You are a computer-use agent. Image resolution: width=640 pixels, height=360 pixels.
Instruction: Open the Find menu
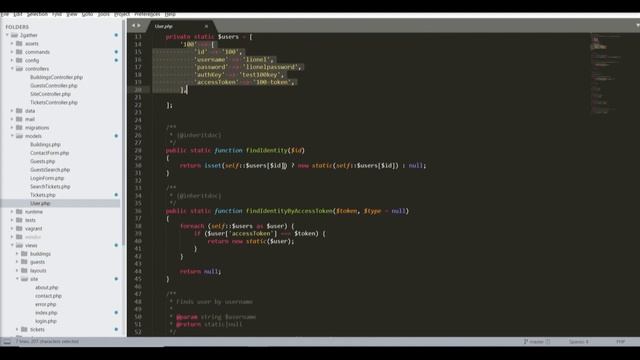point(57,14)
